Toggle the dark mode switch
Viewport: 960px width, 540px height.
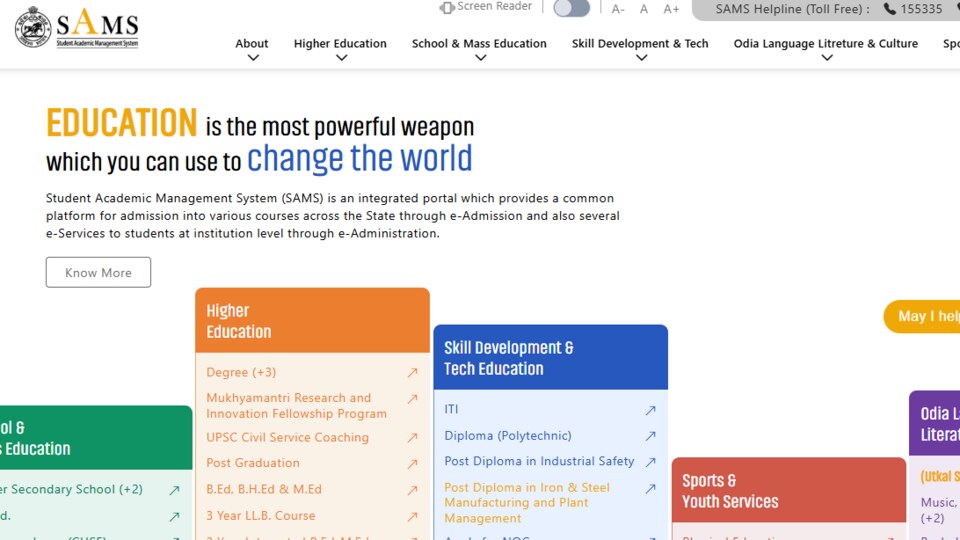(x=571, y=8)
